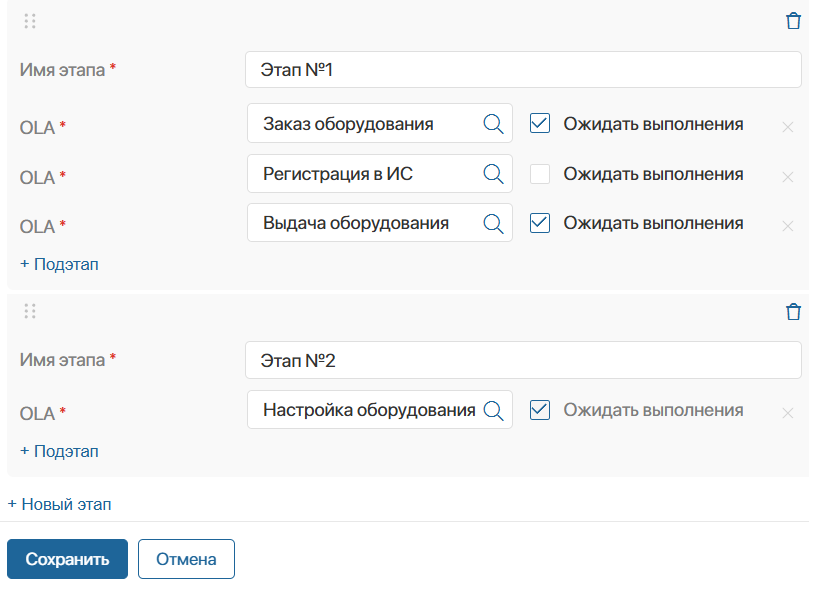814x590 pixels.
Task: Uncheck Ожидать выполнения for Заказ оборудования
Action: tap(540, 124)
